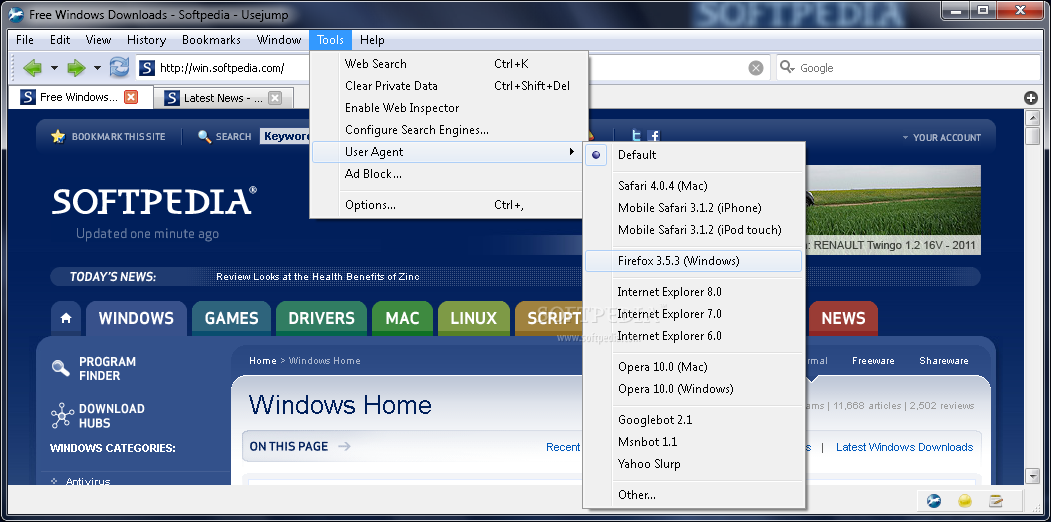This screenshot has height=522, width=1051.
Task: Open the View menu
Action: tap(99, 40)
